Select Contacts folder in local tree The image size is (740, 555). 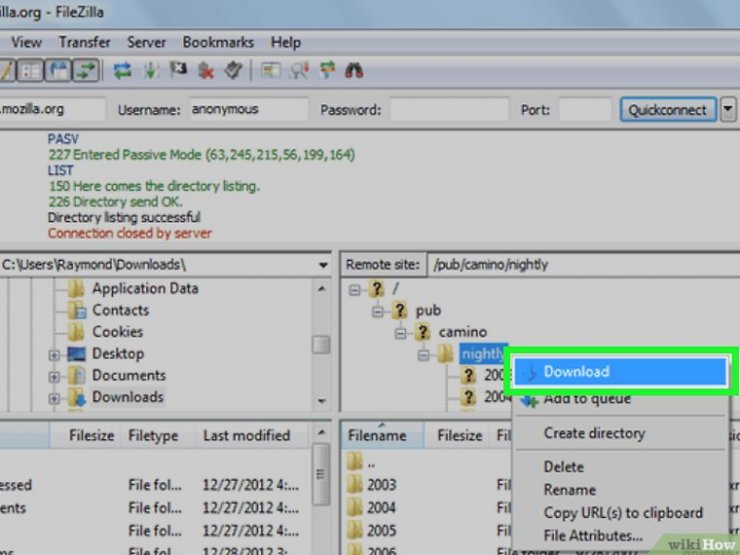[x=120, y=310]
